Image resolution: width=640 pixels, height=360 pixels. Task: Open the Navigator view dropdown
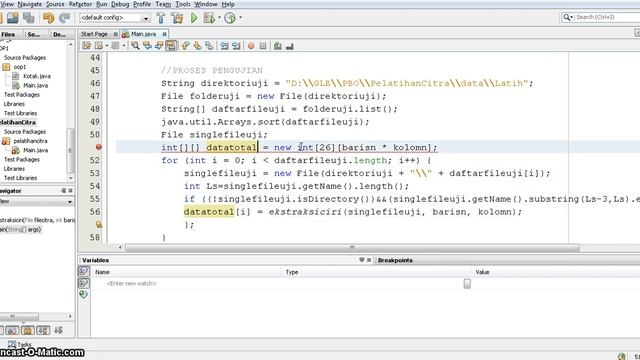point(70,202)
